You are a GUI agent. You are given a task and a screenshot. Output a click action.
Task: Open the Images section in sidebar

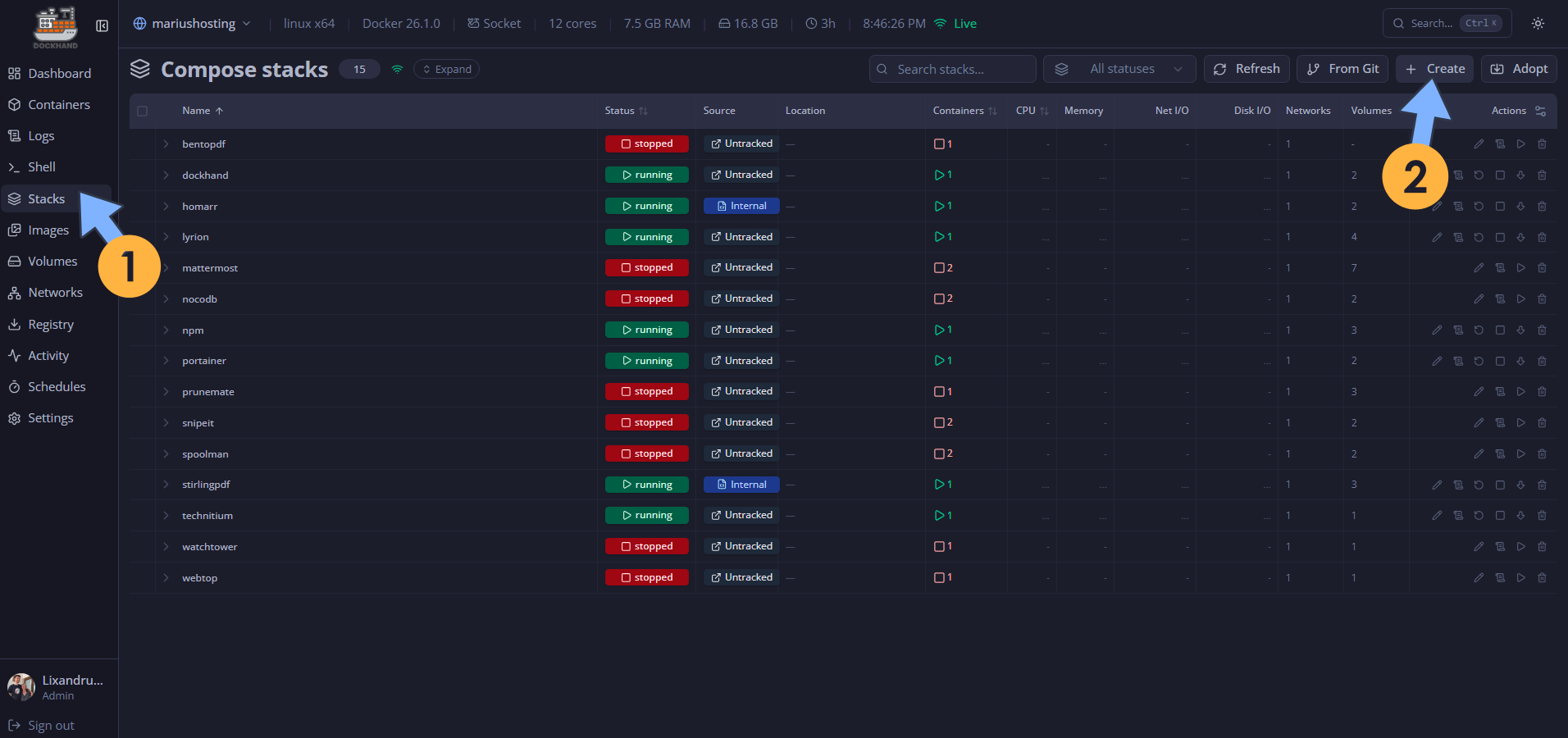[x=48, y=230]
